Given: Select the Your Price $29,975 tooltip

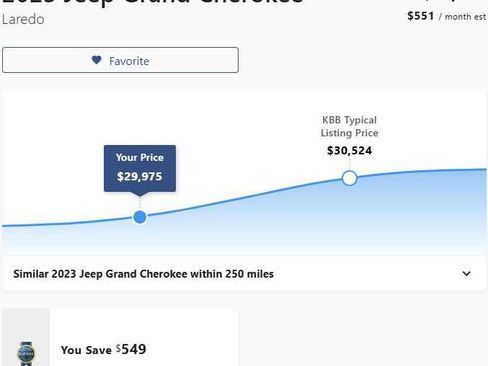Looking at the screenshot, I should [140, 170].
